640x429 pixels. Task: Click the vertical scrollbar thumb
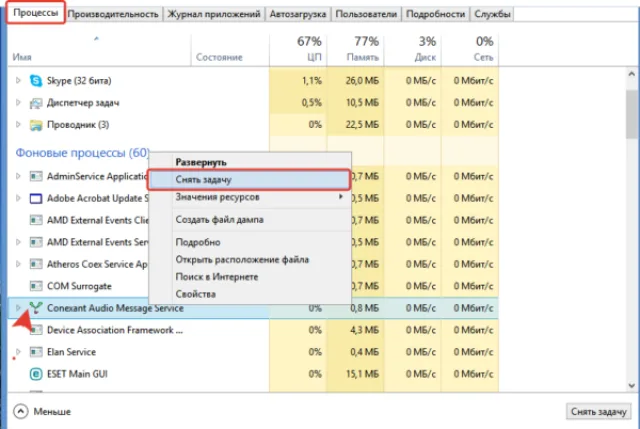pyautogui.click(x=631, y=114)
